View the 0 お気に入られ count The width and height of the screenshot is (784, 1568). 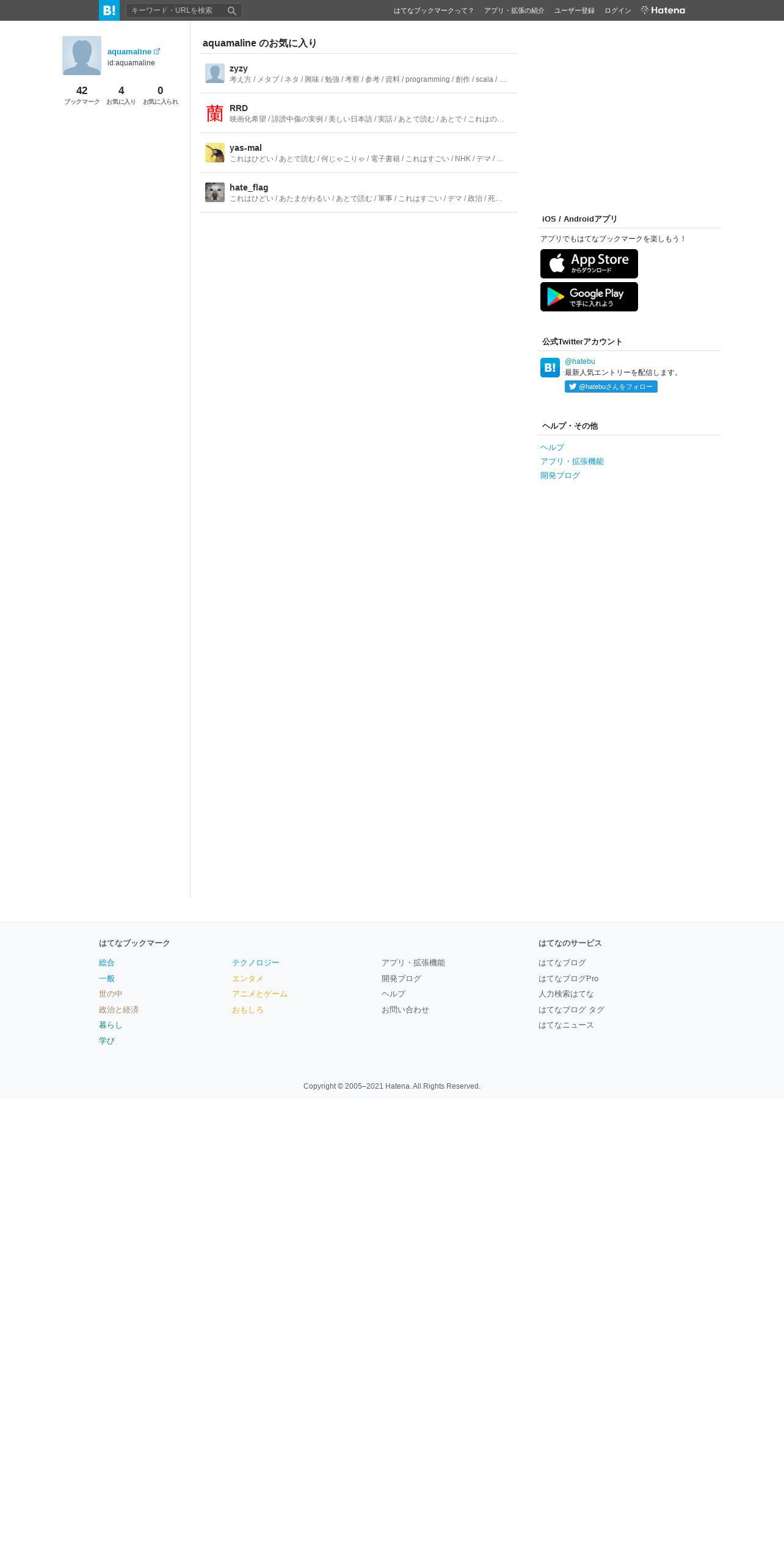161,95
